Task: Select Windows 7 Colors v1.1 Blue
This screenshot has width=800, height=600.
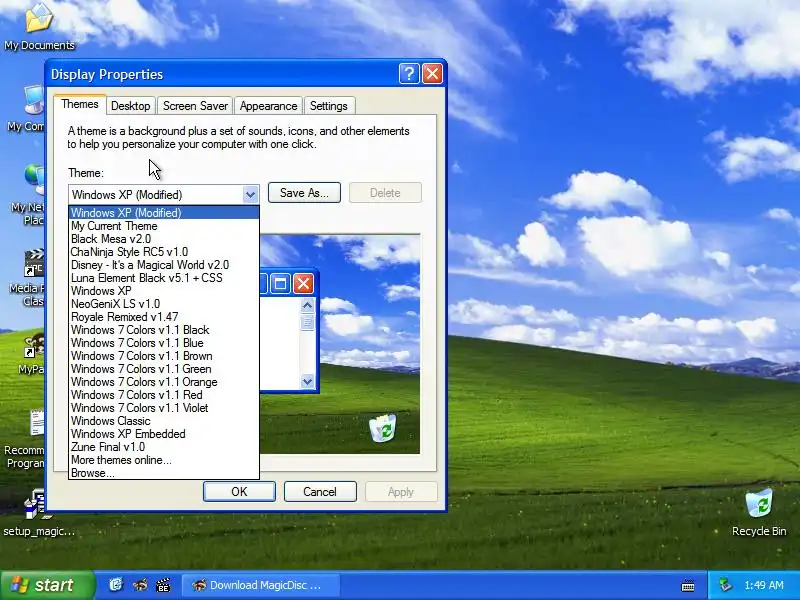Action: [x=164, y=343]
